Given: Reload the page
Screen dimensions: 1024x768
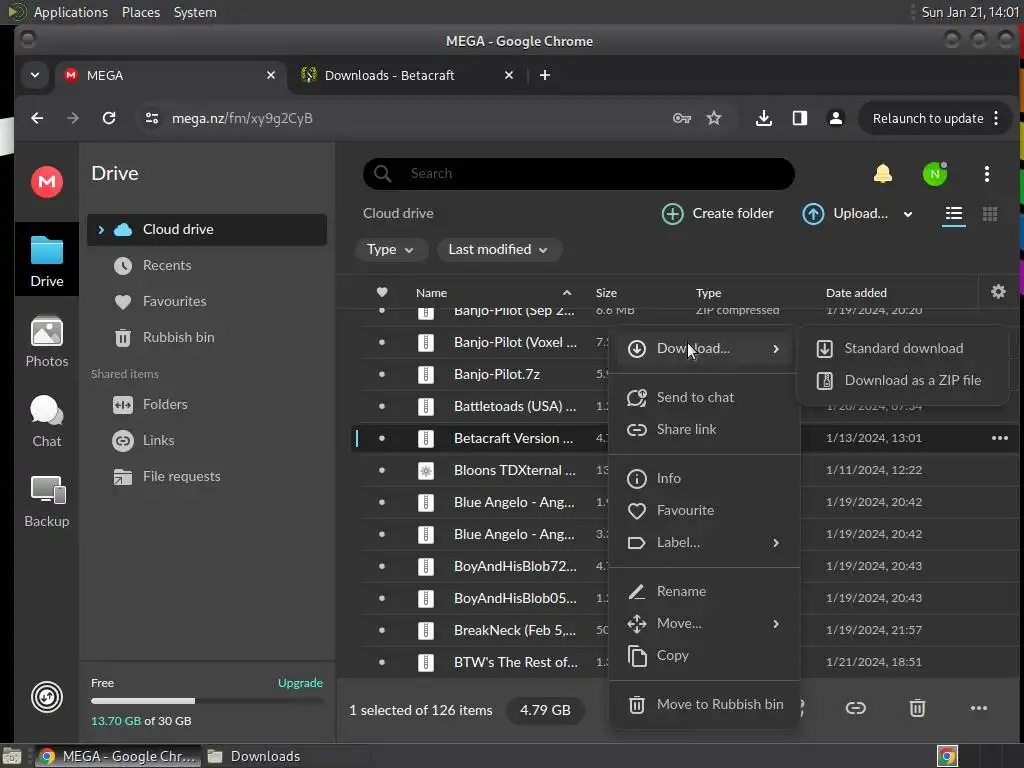Looking at the screenshot, I should pos(109,118).
